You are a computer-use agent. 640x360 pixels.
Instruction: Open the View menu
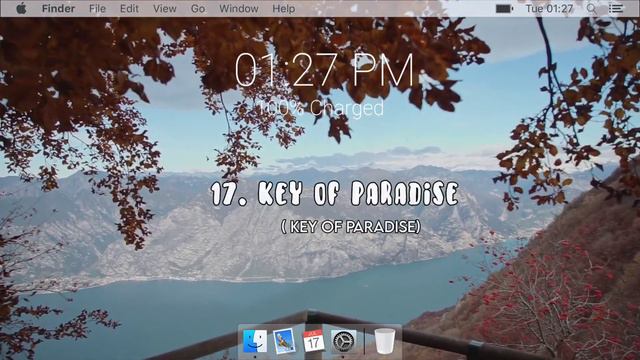pos(164,9)
